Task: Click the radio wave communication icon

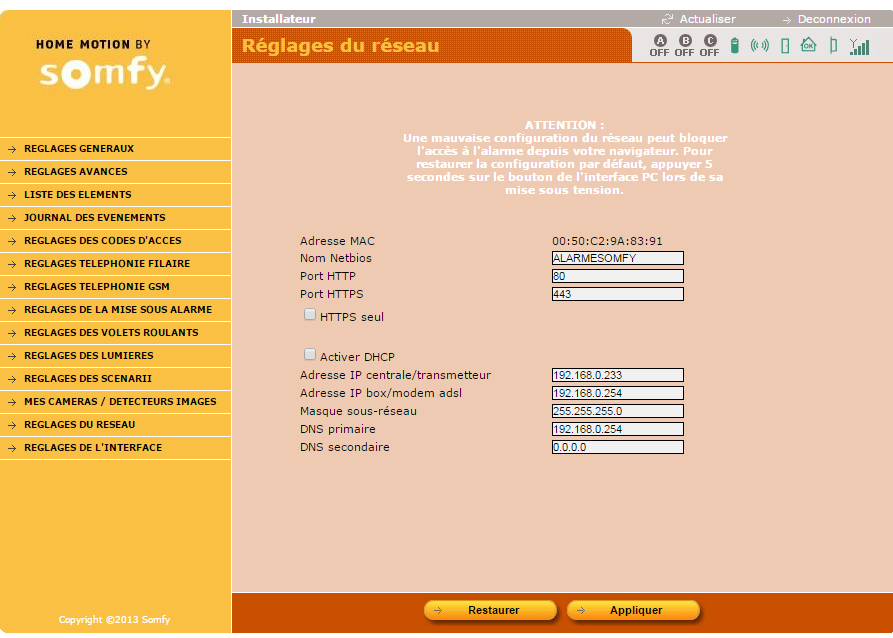Action: pos(760,46)
